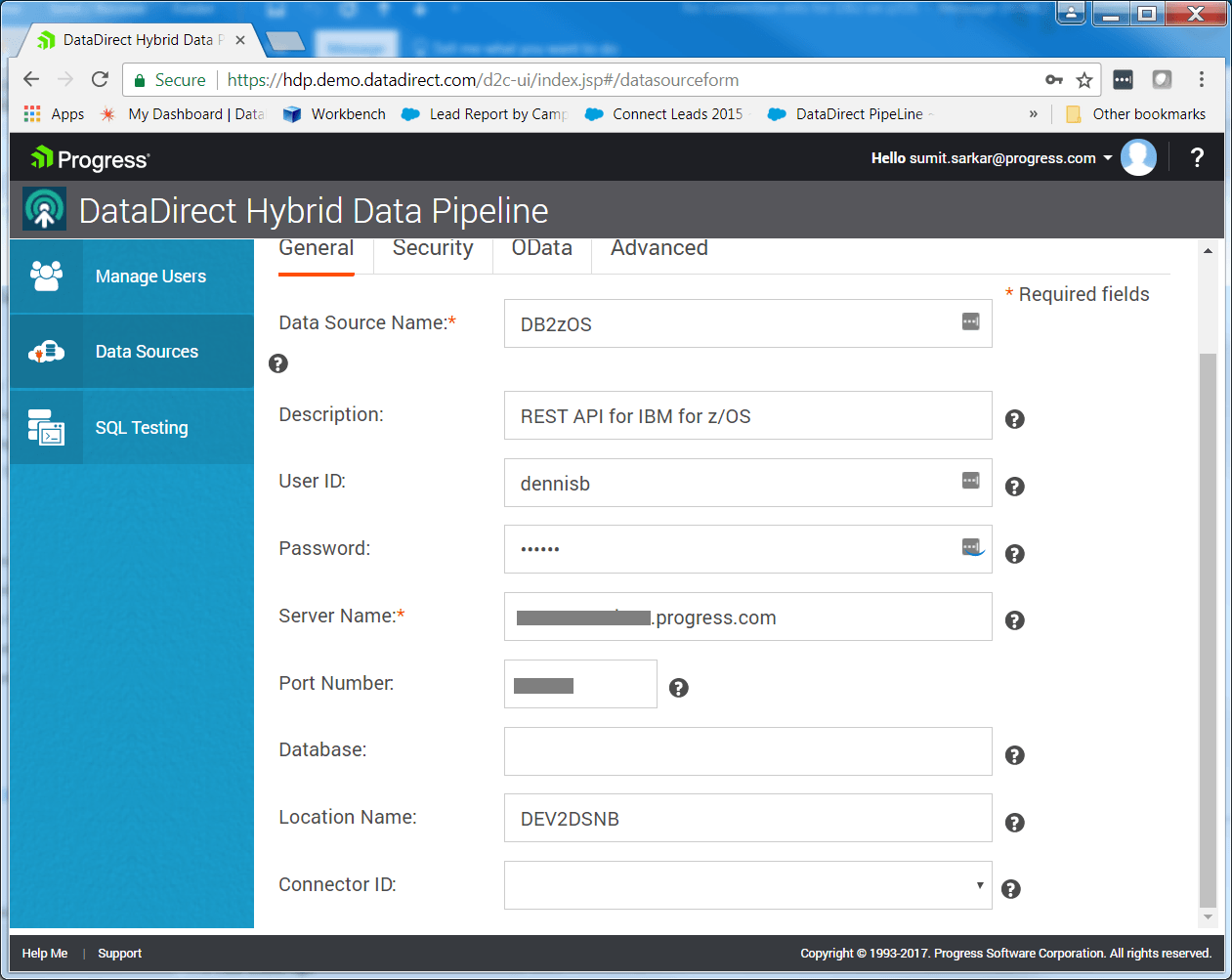Viewport: 1232px width, 980px height.
Task: Click the Server Name help question mark
Action: tap(1014, 620)
